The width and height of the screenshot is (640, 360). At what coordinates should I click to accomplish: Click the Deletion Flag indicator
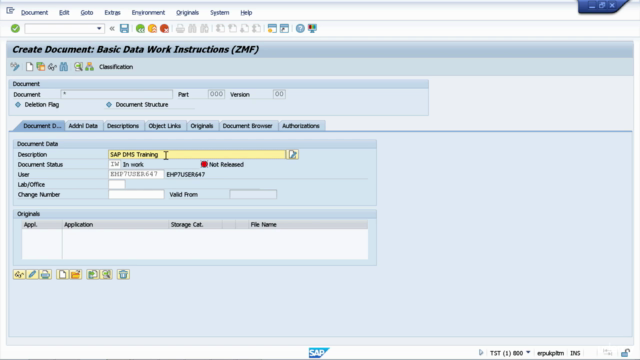click(18, 104)
